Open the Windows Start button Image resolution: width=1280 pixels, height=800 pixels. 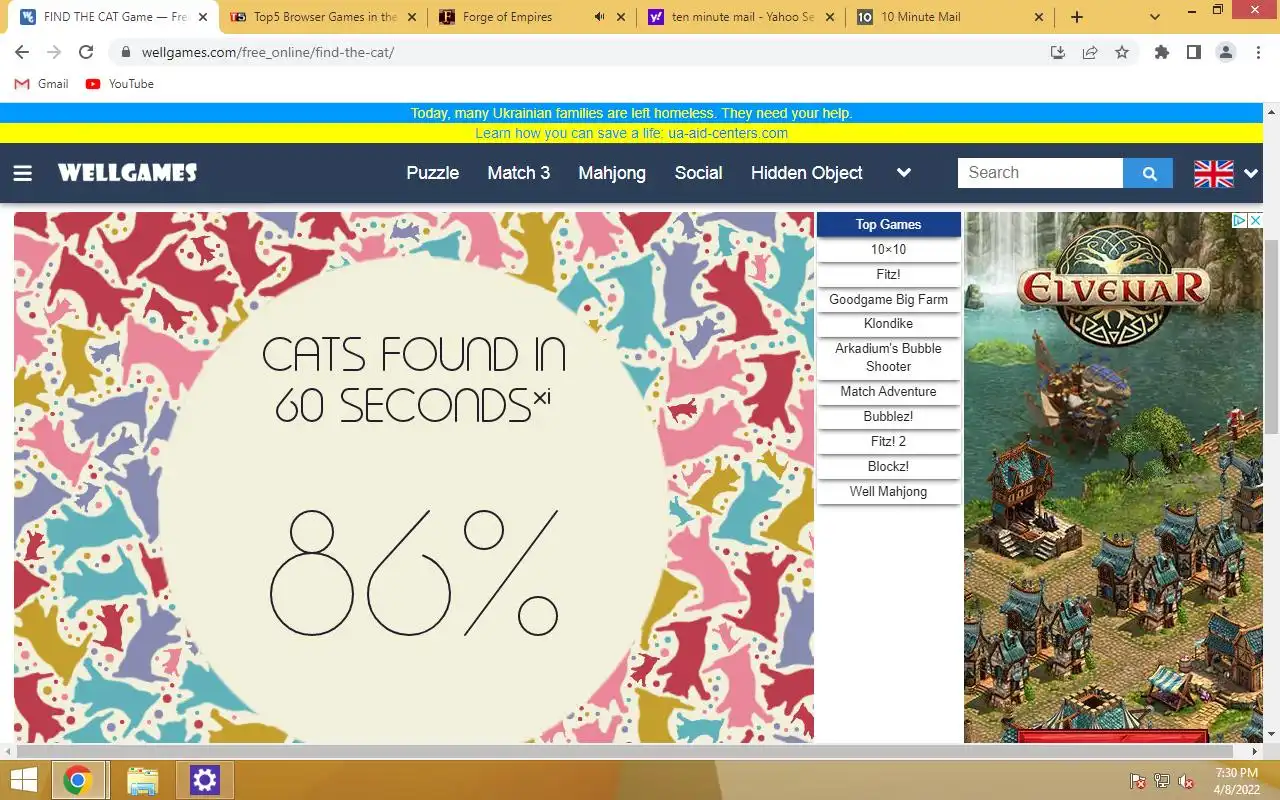point(23,780)
